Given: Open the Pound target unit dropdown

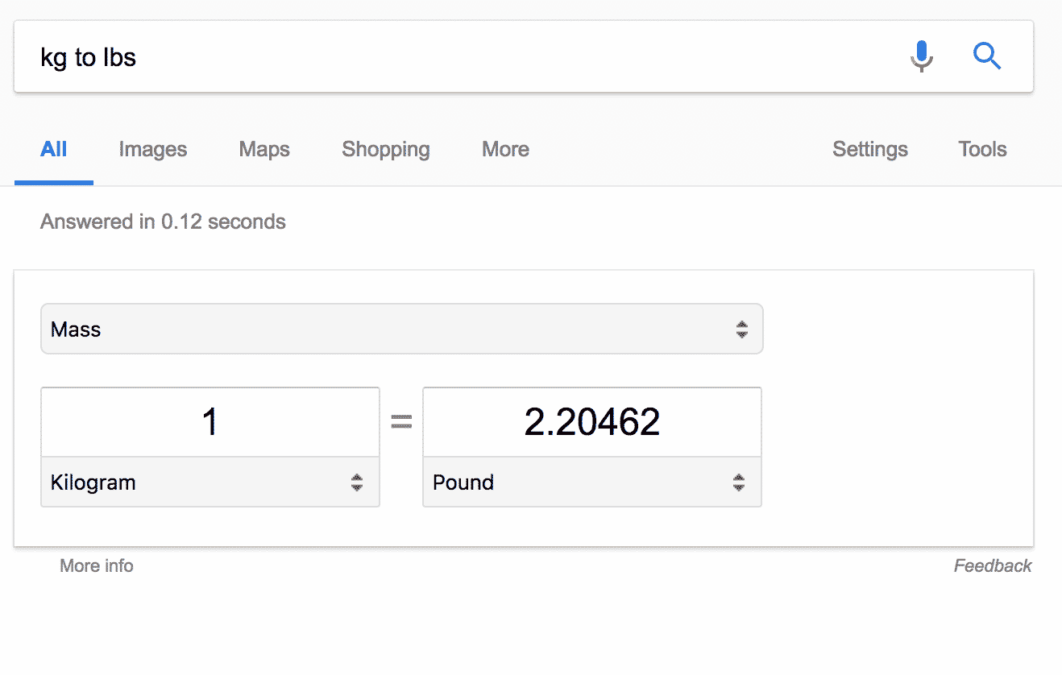Looking at the screenshot, I should click(x=580, y=483).
